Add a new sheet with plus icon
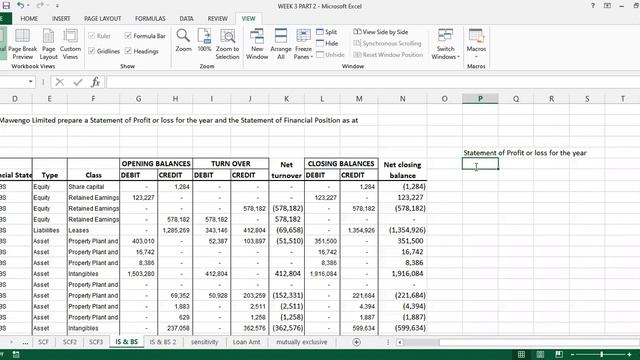The image size is (640, 360). [x=356, y=342]
